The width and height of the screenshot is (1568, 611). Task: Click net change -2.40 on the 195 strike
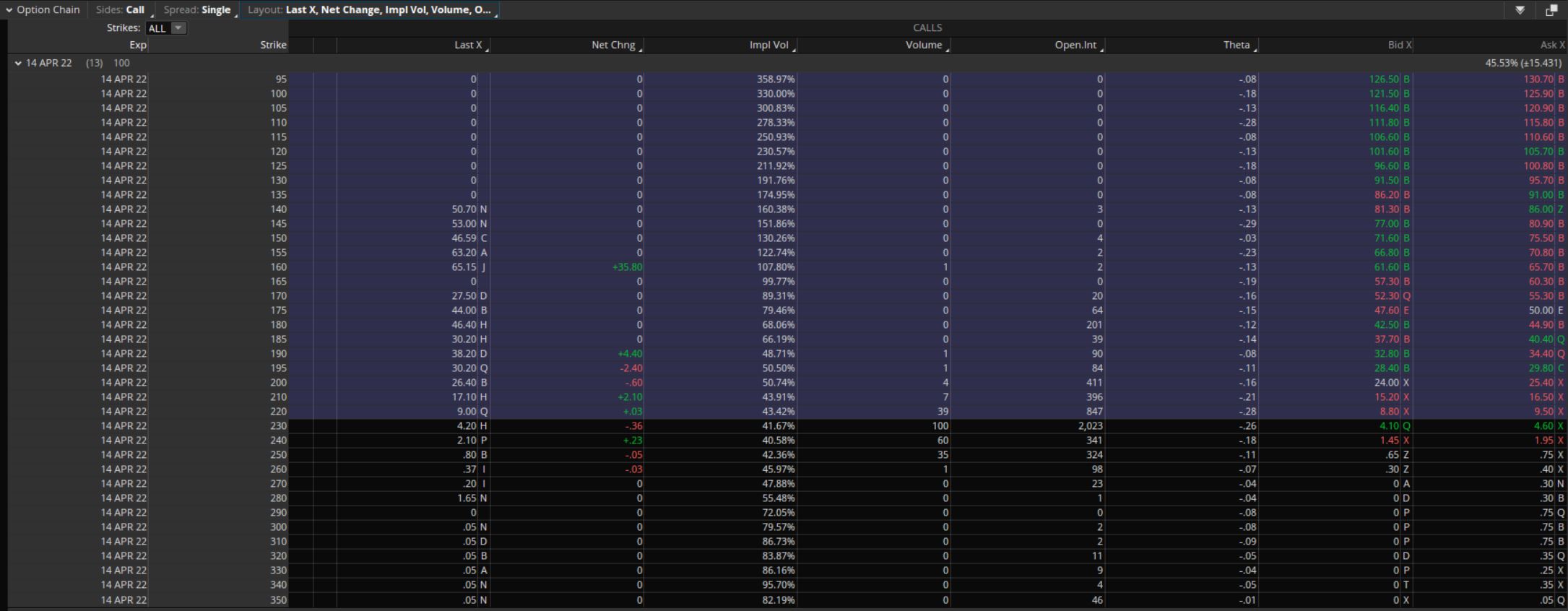pos(631,368)
